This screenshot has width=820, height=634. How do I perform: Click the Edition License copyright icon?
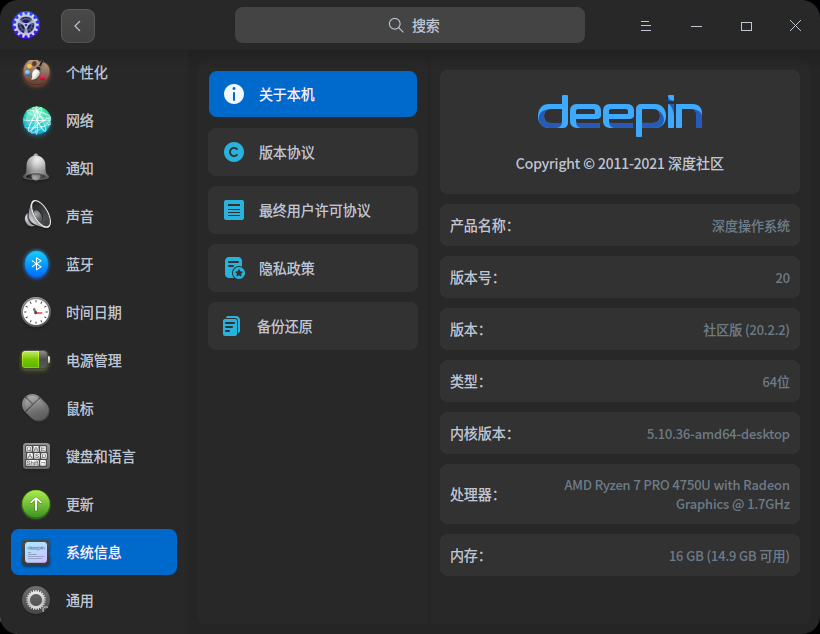click(234, 152)
